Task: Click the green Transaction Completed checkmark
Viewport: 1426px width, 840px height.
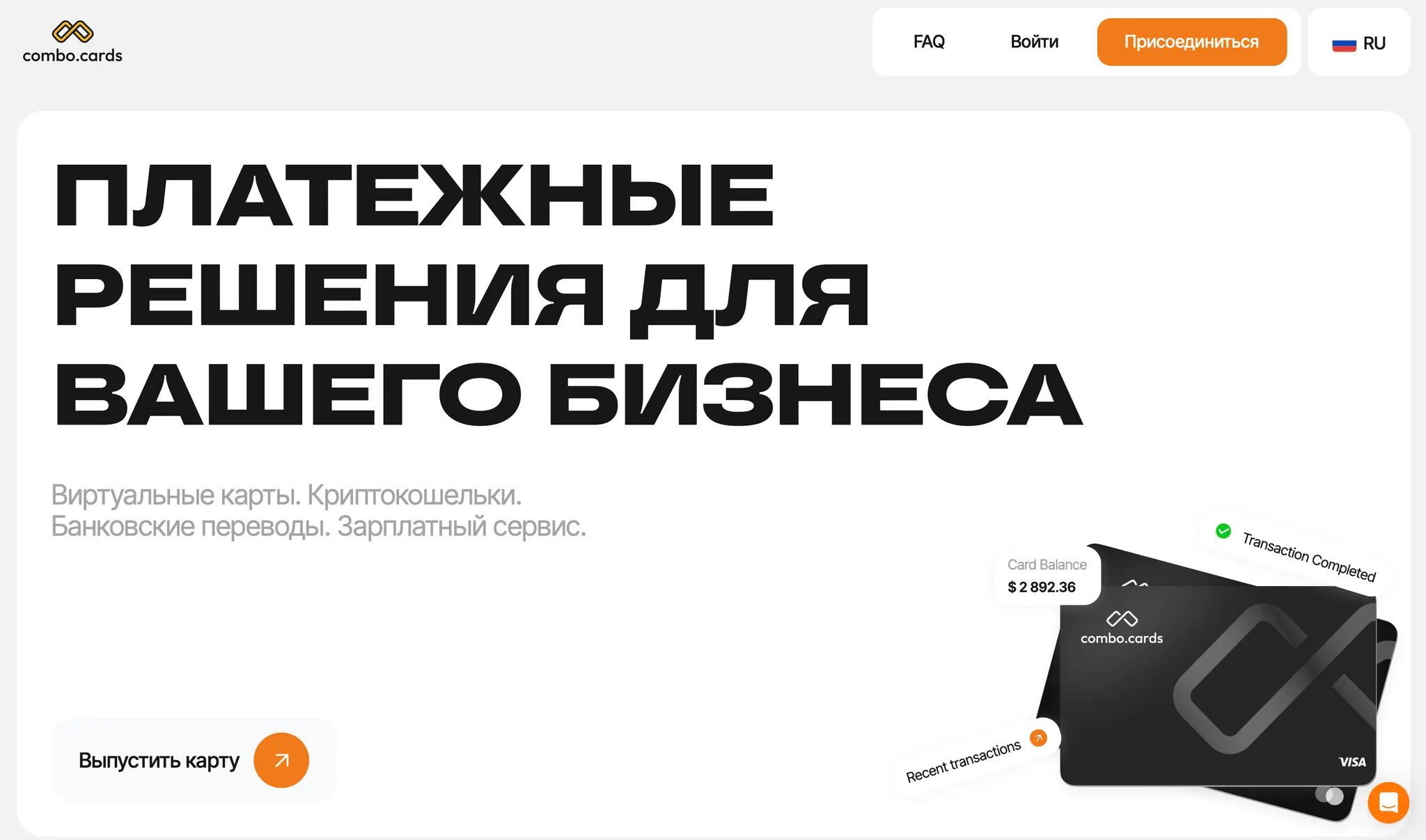Action: [x=1223, y=531]
